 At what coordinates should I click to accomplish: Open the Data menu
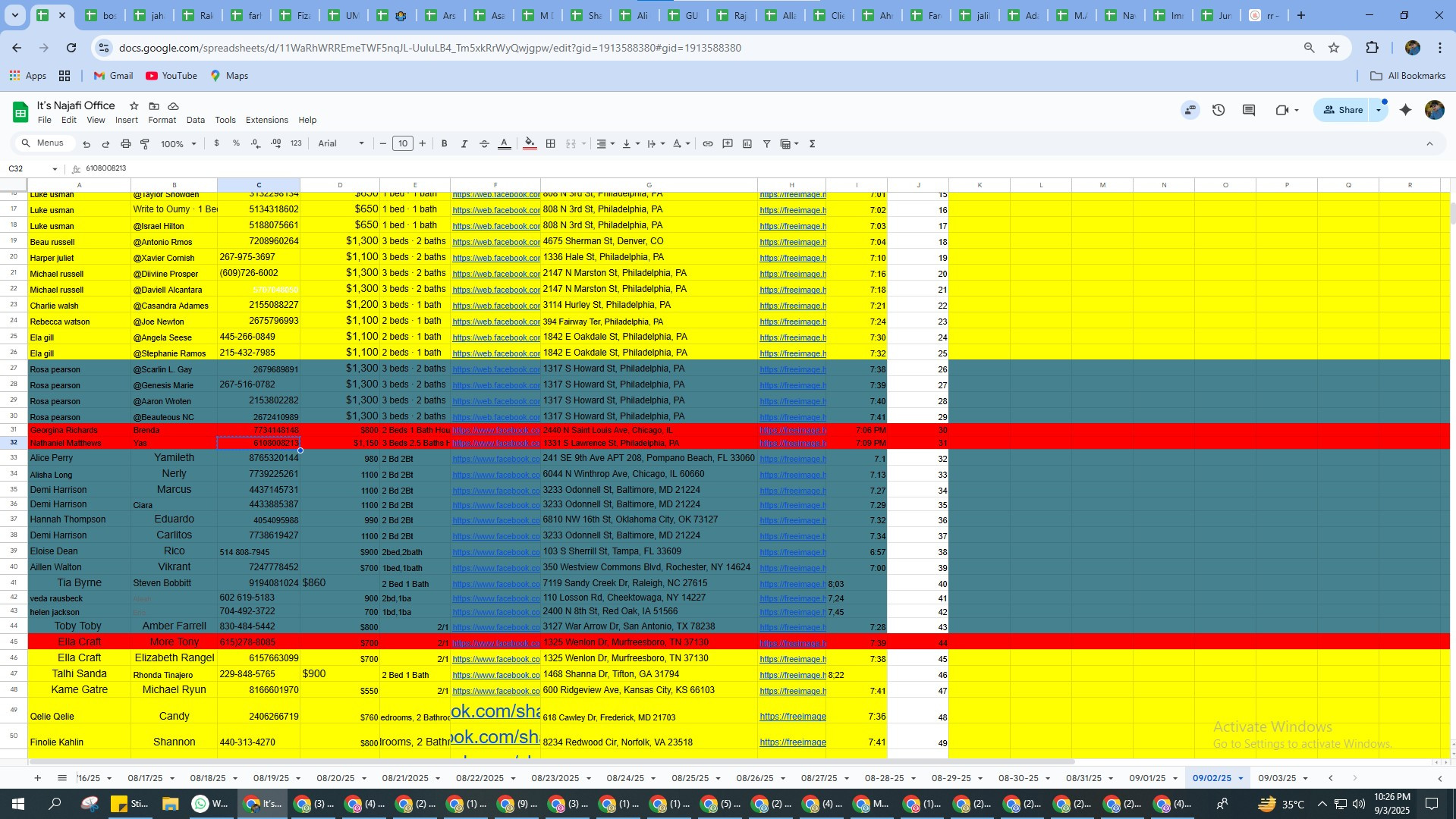(196, 120)
